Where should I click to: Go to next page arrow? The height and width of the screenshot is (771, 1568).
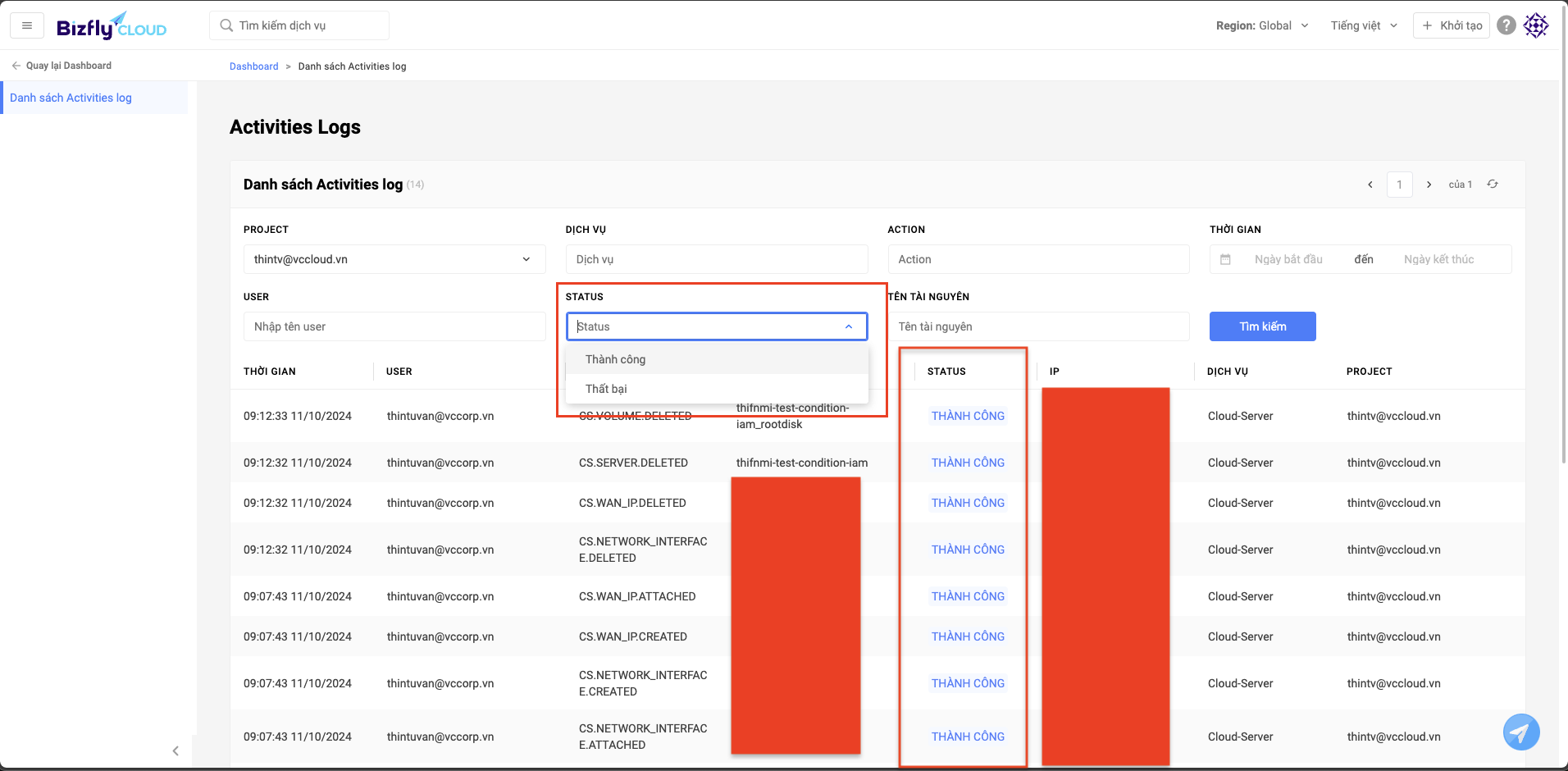pos(1429,185)
